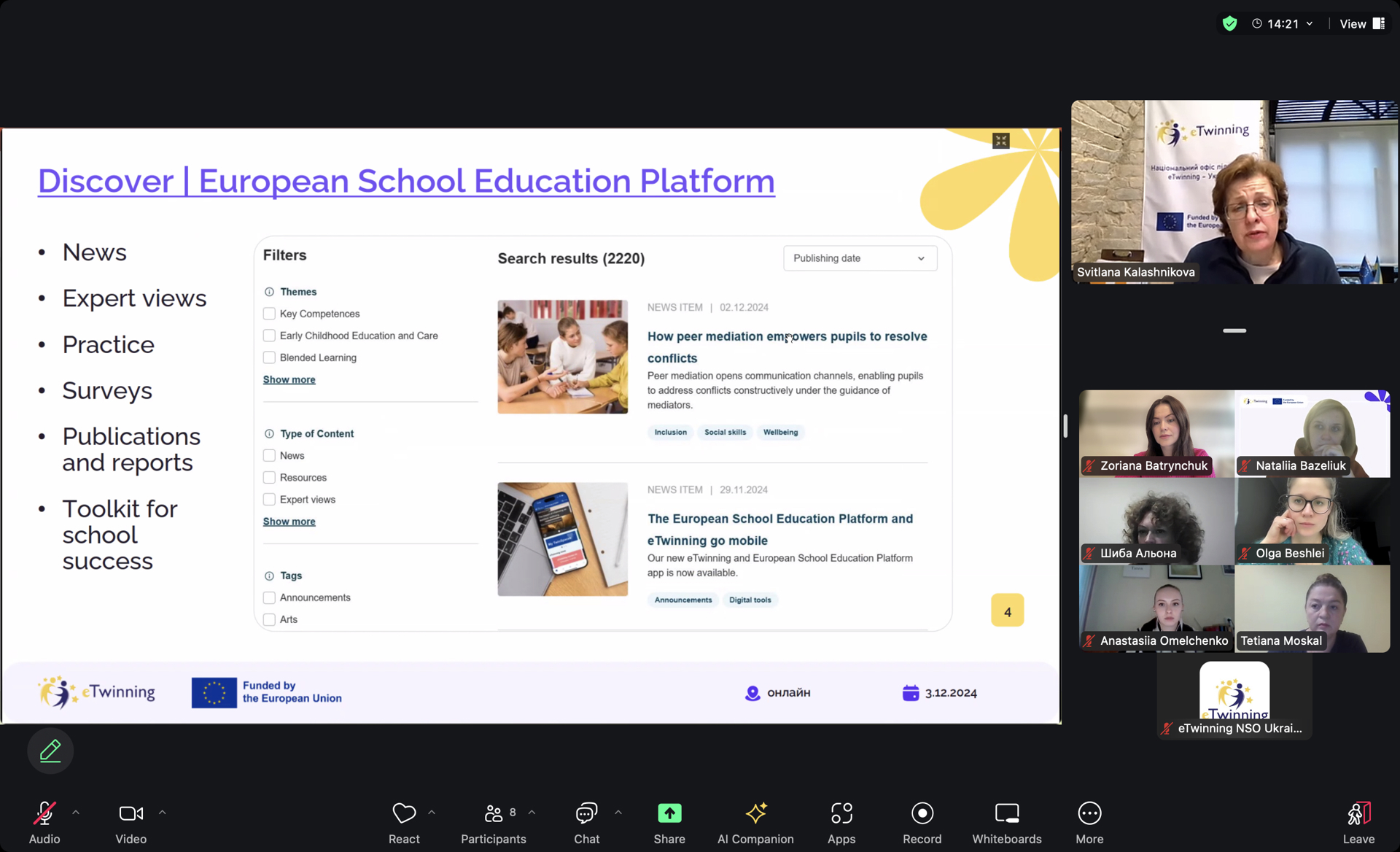Open the View layout menu
1400x852 pixels.
coord(1361,24)
